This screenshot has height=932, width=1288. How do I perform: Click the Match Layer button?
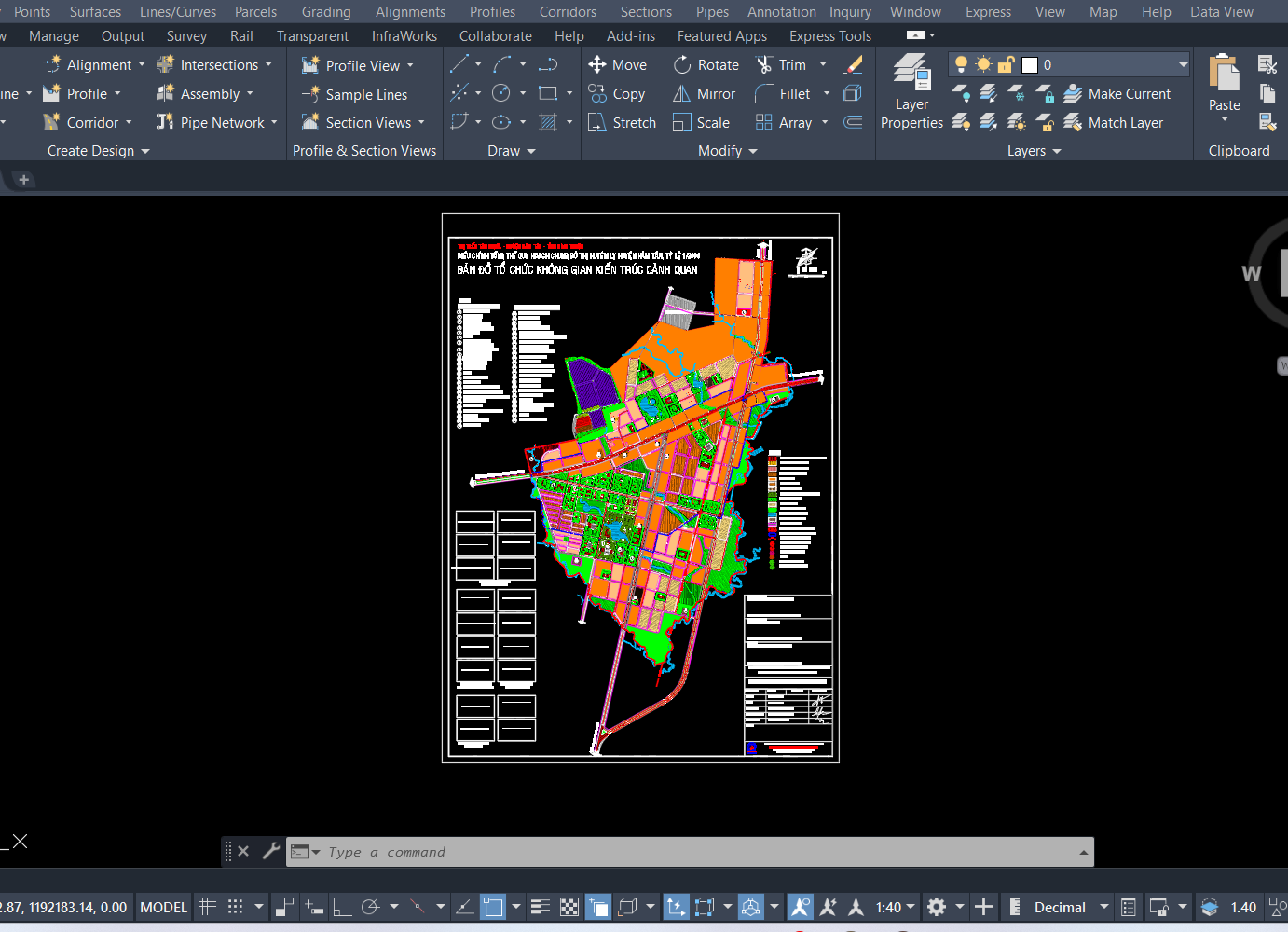1114,122
